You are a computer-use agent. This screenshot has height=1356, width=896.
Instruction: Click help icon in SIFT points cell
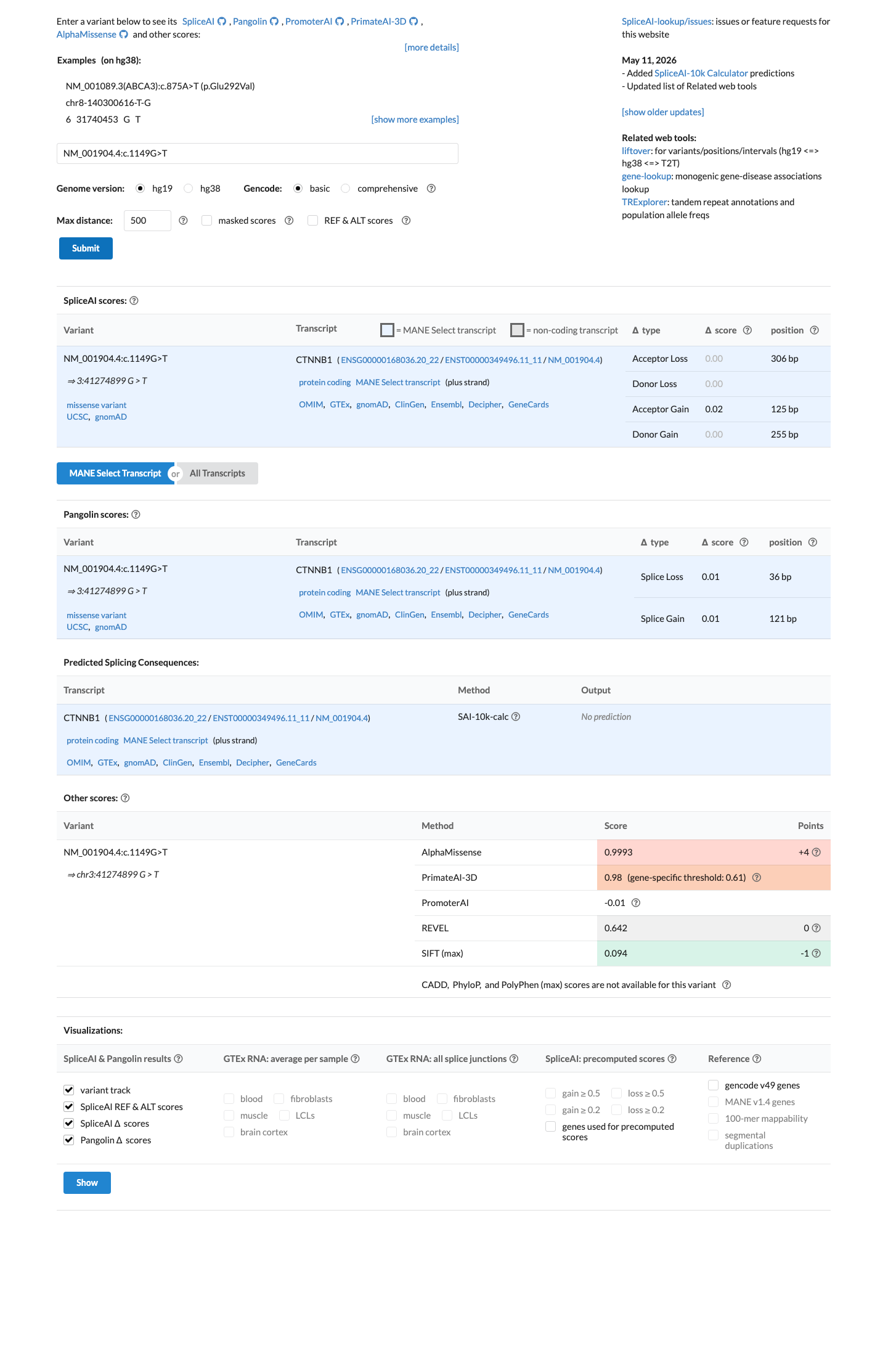(x=817, y=954)
